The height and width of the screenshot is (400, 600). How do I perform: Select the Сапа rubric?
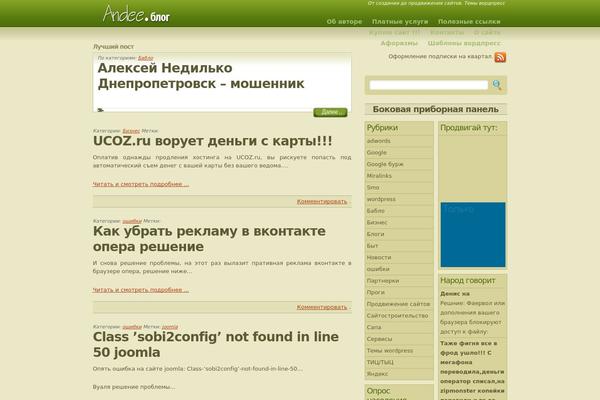point(374,327)
